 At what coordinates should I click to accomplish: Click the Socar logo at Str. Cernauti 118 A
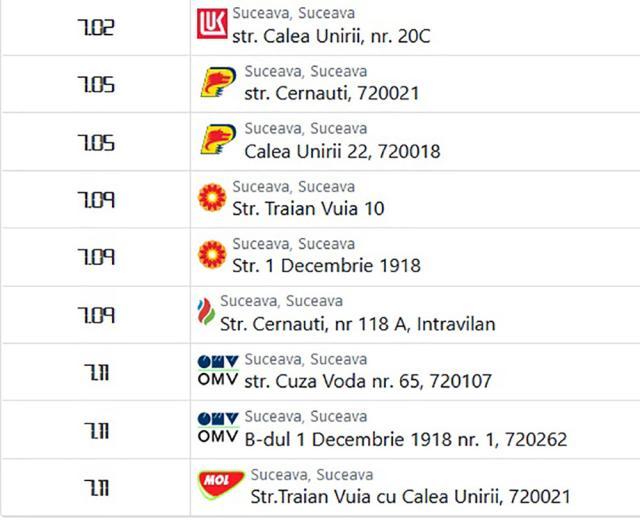pos(206,312)
